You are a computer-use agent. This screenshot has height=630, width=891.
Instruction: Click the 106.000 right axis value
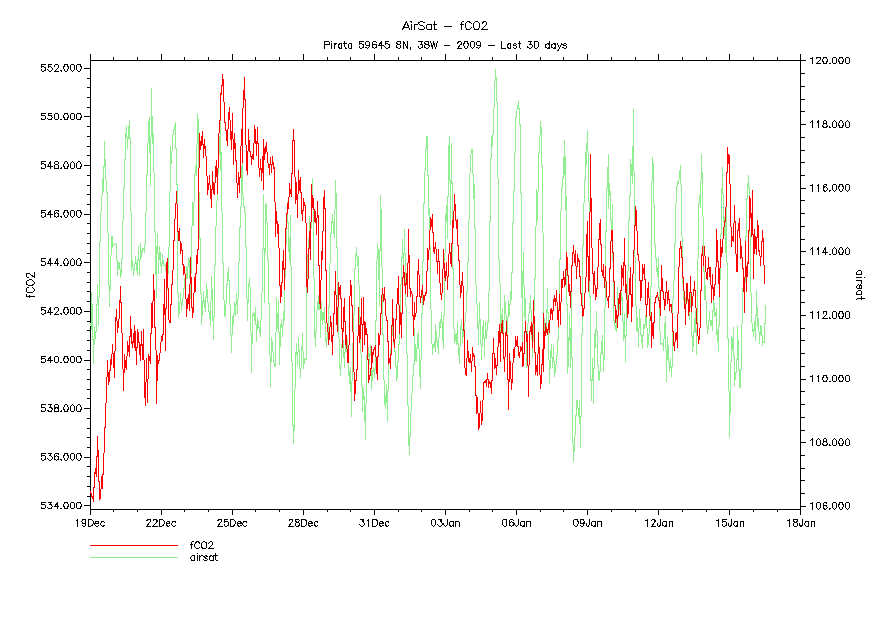(830, 506)
